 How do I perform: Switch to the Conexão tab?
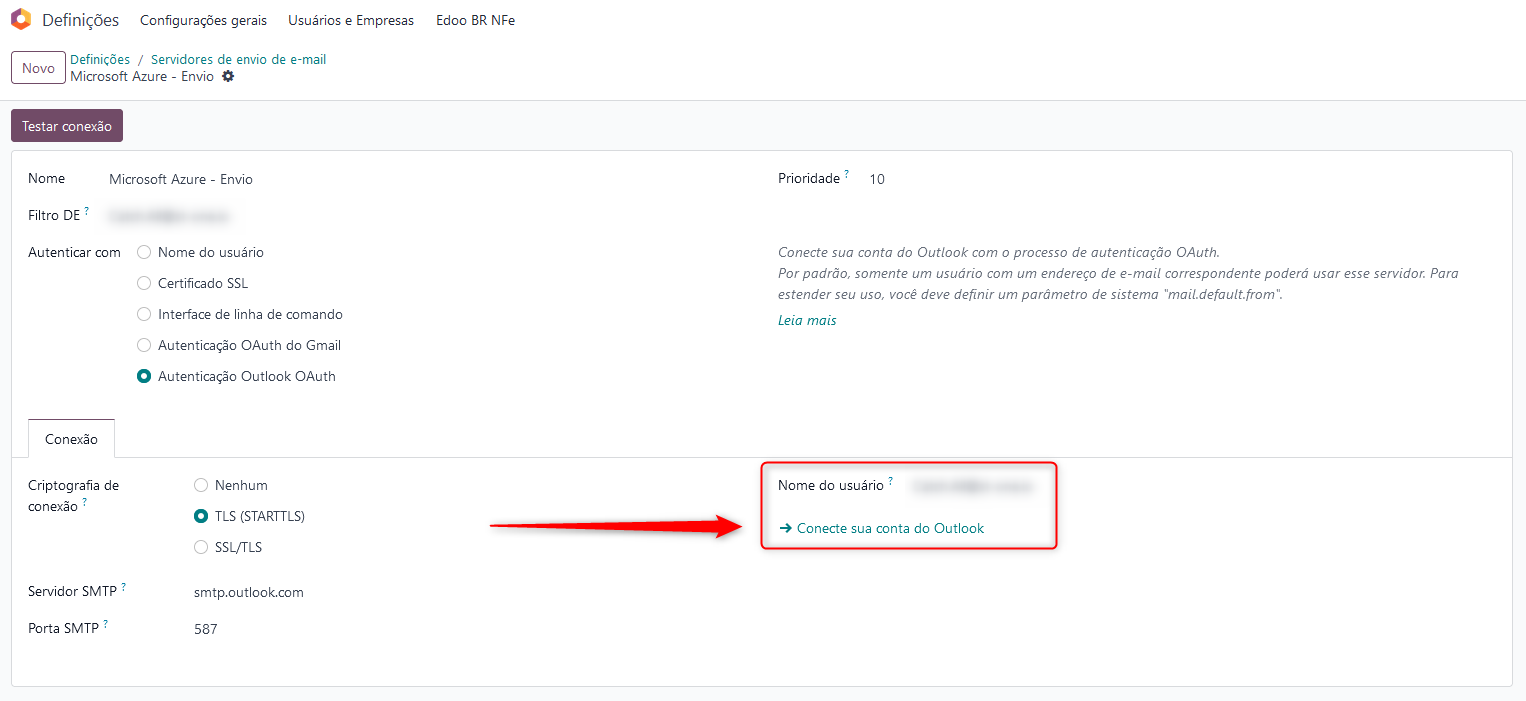[x=72, y=439]
